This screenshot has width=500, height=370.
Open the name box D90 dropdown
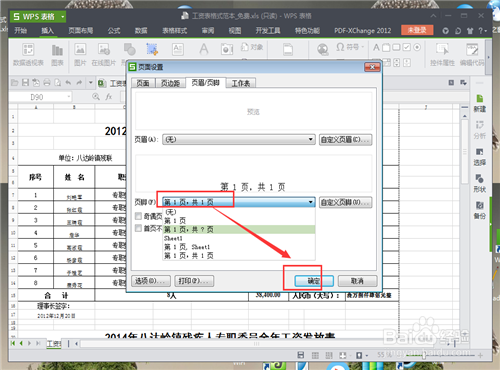coord(69,97)
